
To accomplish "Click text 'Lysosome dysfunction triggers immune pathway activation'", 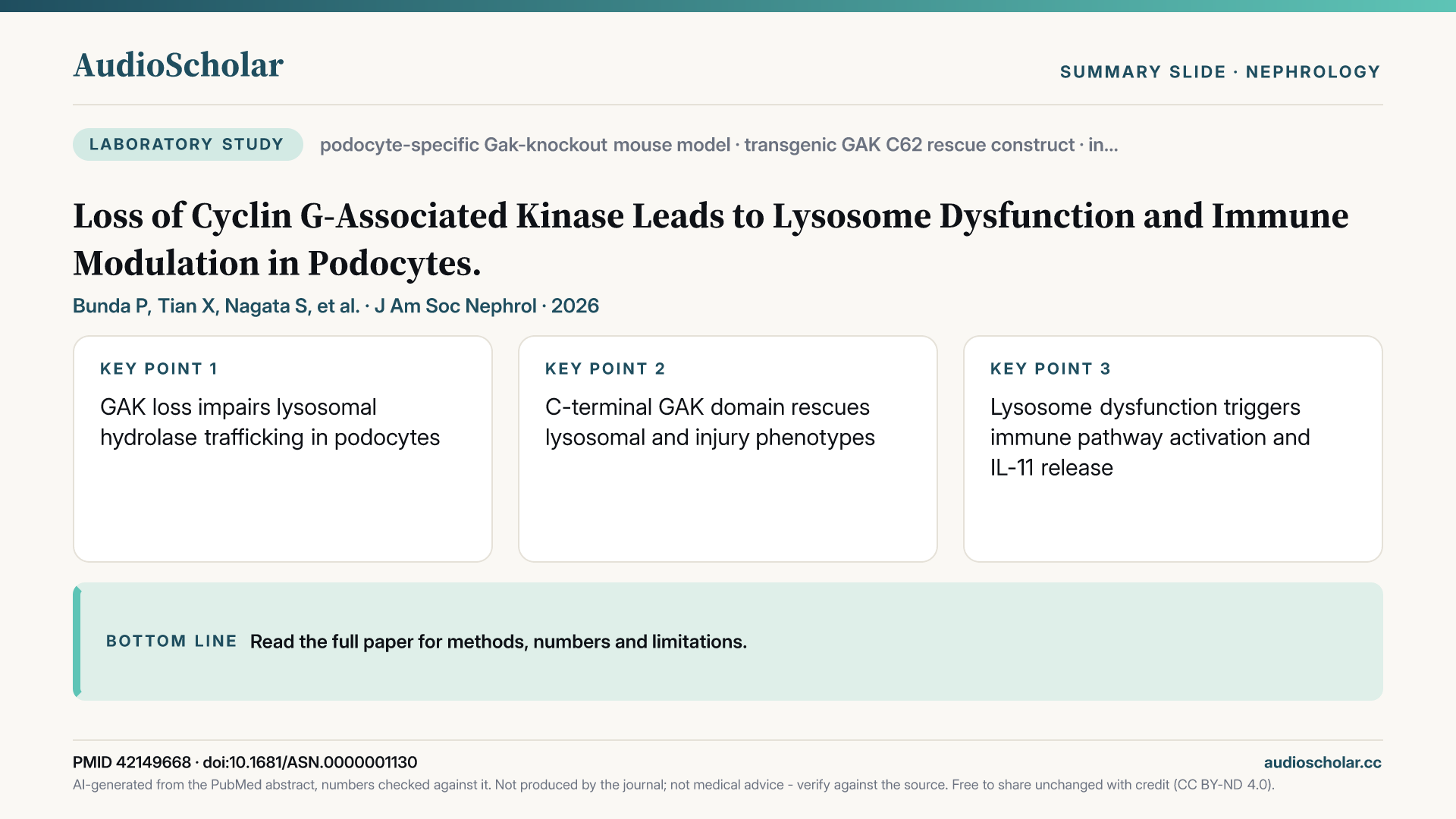I will click(1150, 438).
